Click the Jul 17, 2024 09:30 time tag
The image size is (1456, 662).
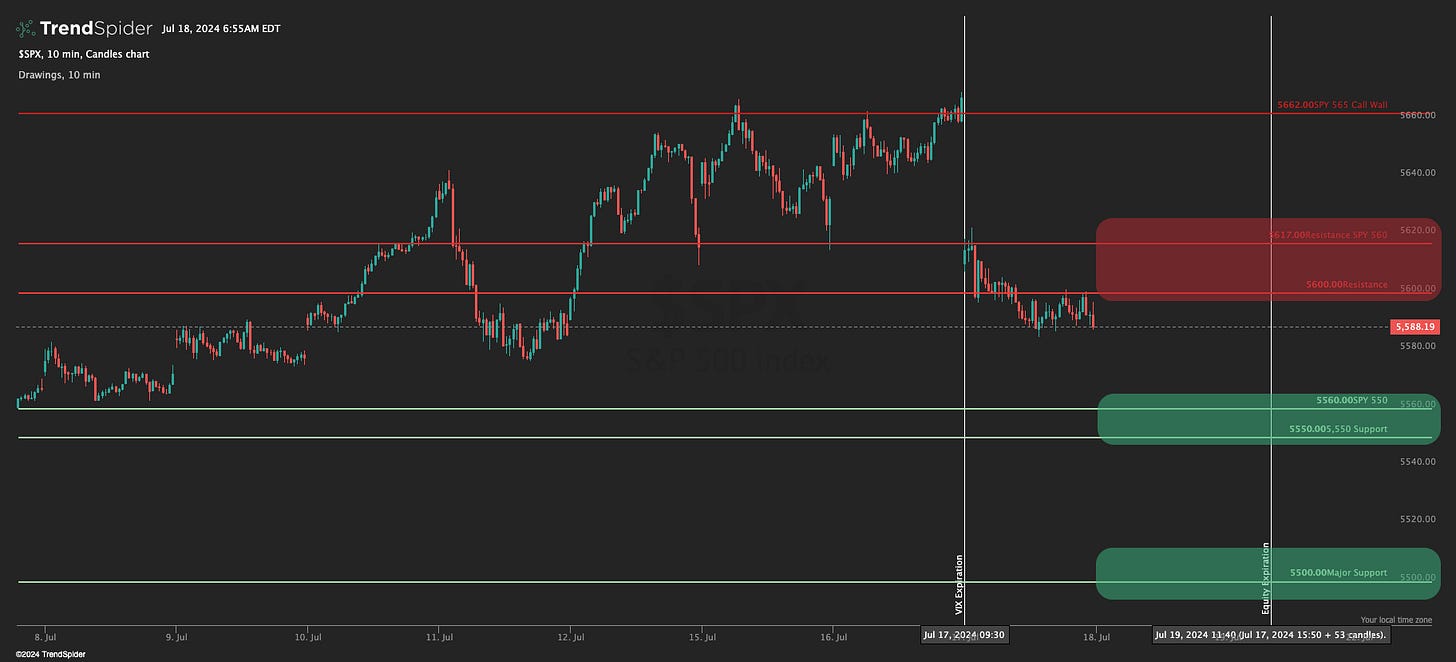pos(963,634)
